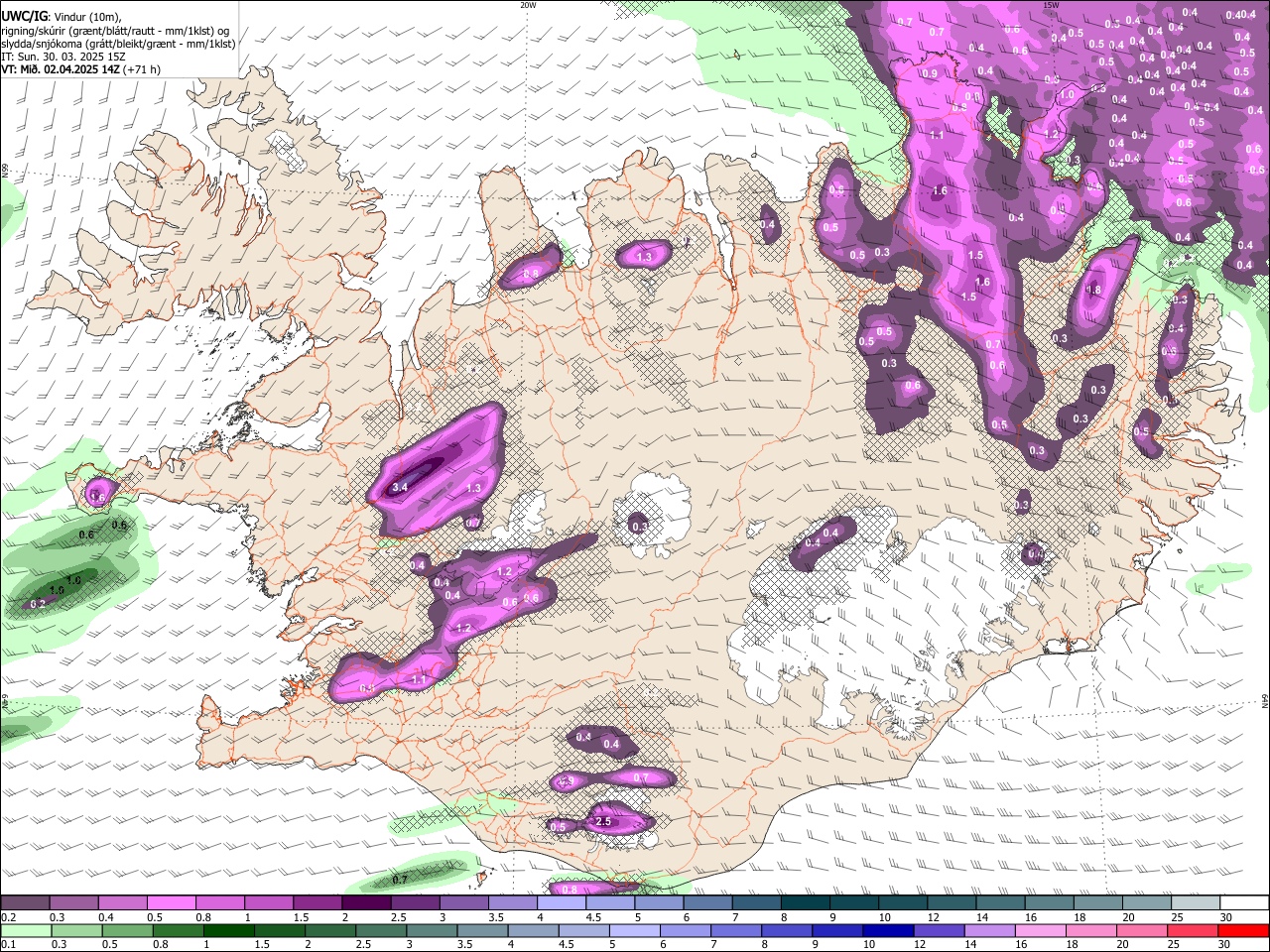Click the white snow swatch at 30

1244,903
